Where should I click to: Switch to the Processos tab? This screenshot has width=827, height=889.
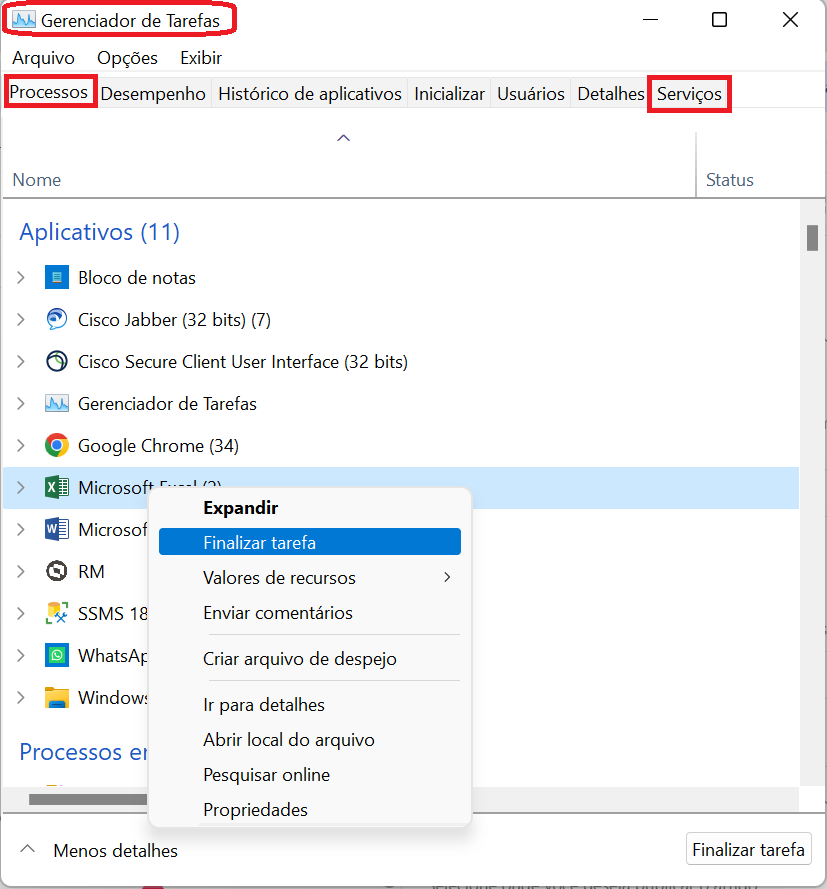point(49,92)
